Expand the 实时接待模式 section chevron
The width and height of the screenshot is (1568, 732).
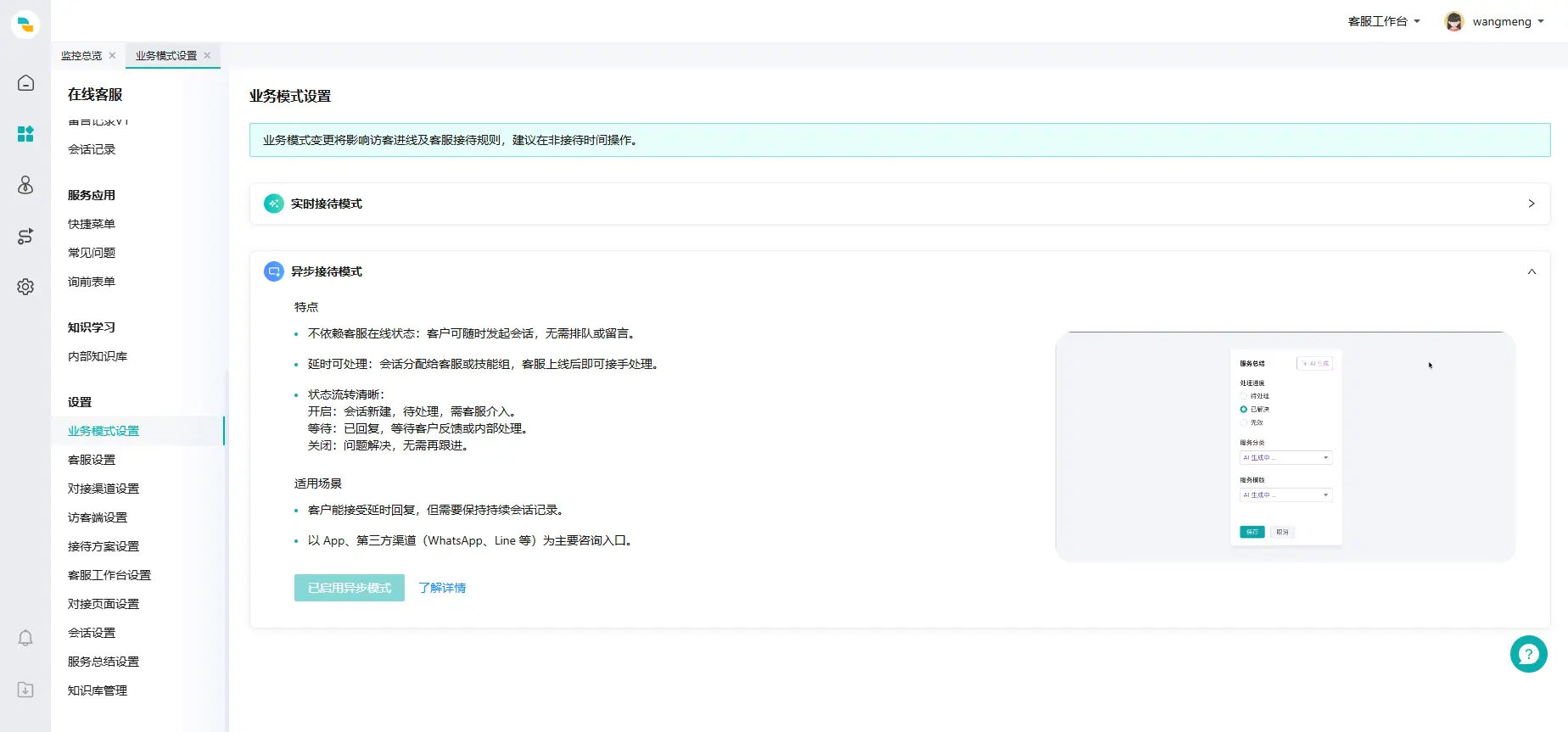click(1531, 204)
